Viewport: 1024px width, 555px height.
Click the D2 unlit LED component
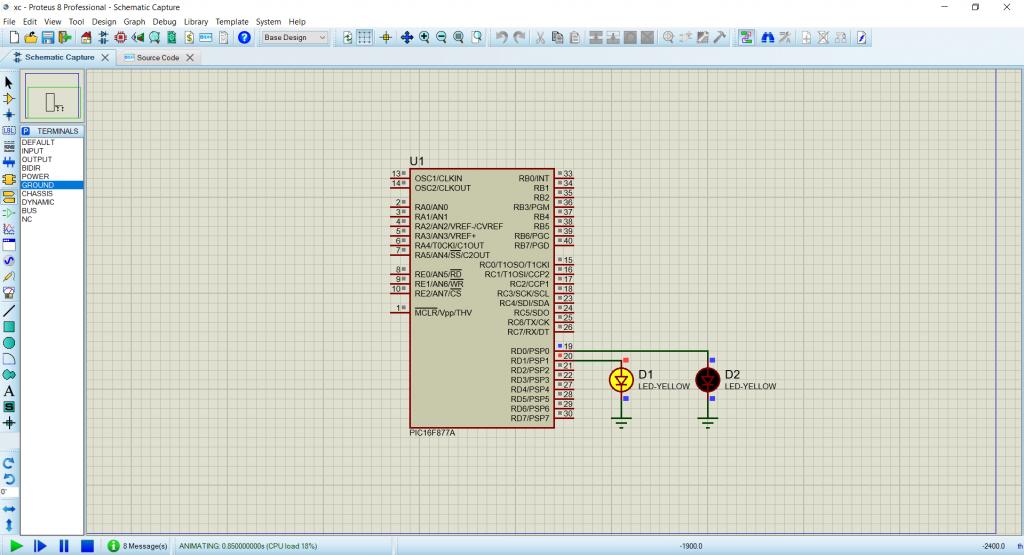(x=707, y=379)
